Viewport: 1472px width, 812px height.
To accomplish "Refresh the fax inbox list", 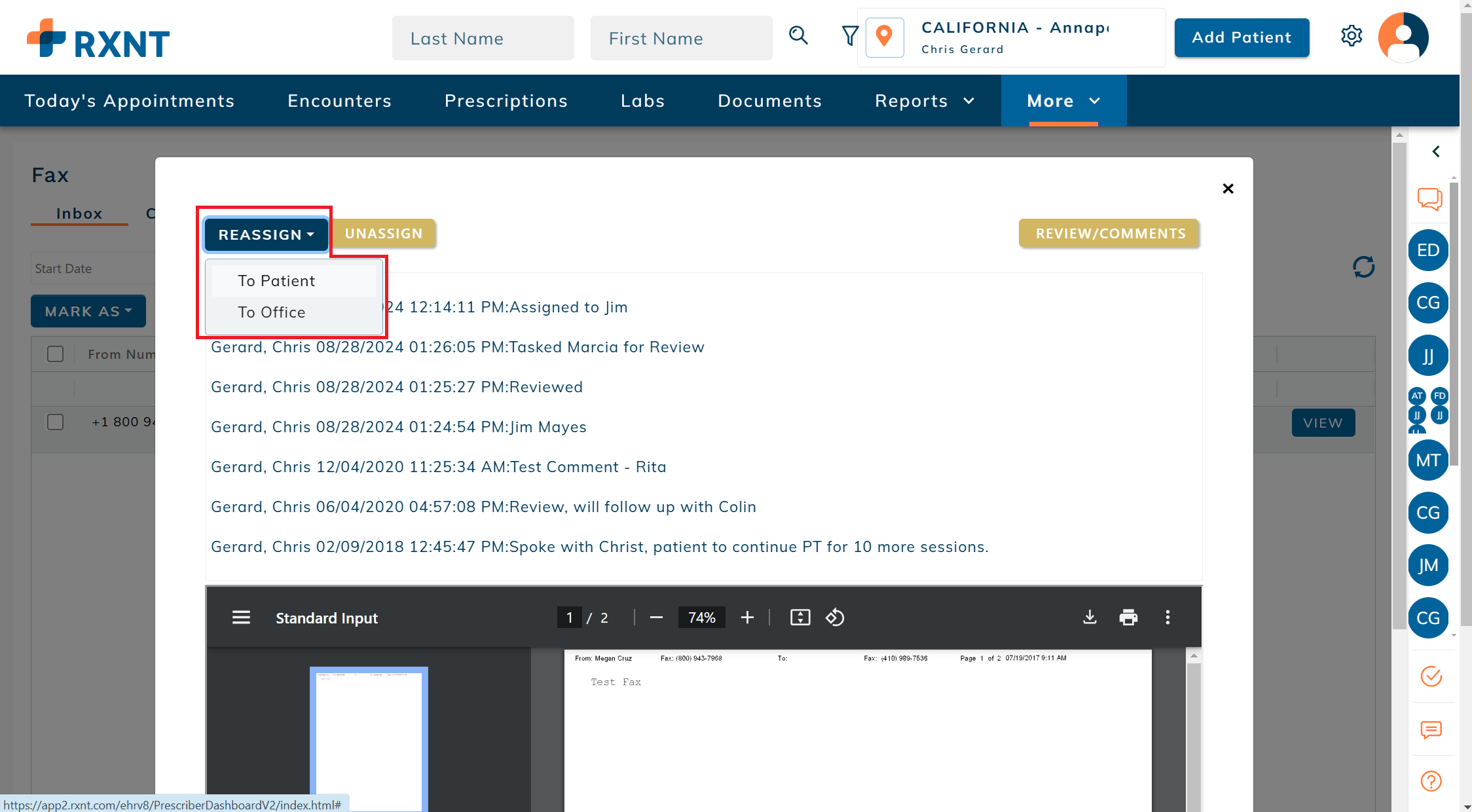I will click(1364, 267).
